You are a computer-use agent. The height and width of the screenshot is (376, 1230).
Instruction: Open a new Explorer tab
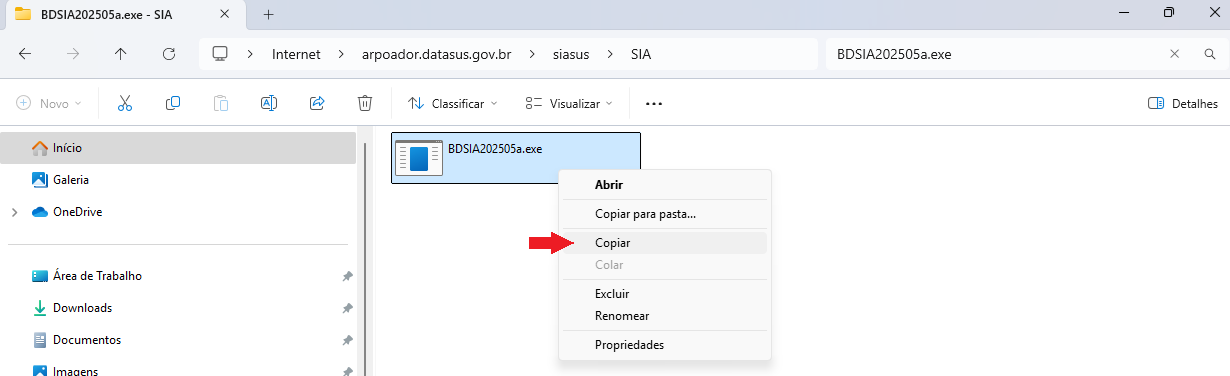point(269,14)
